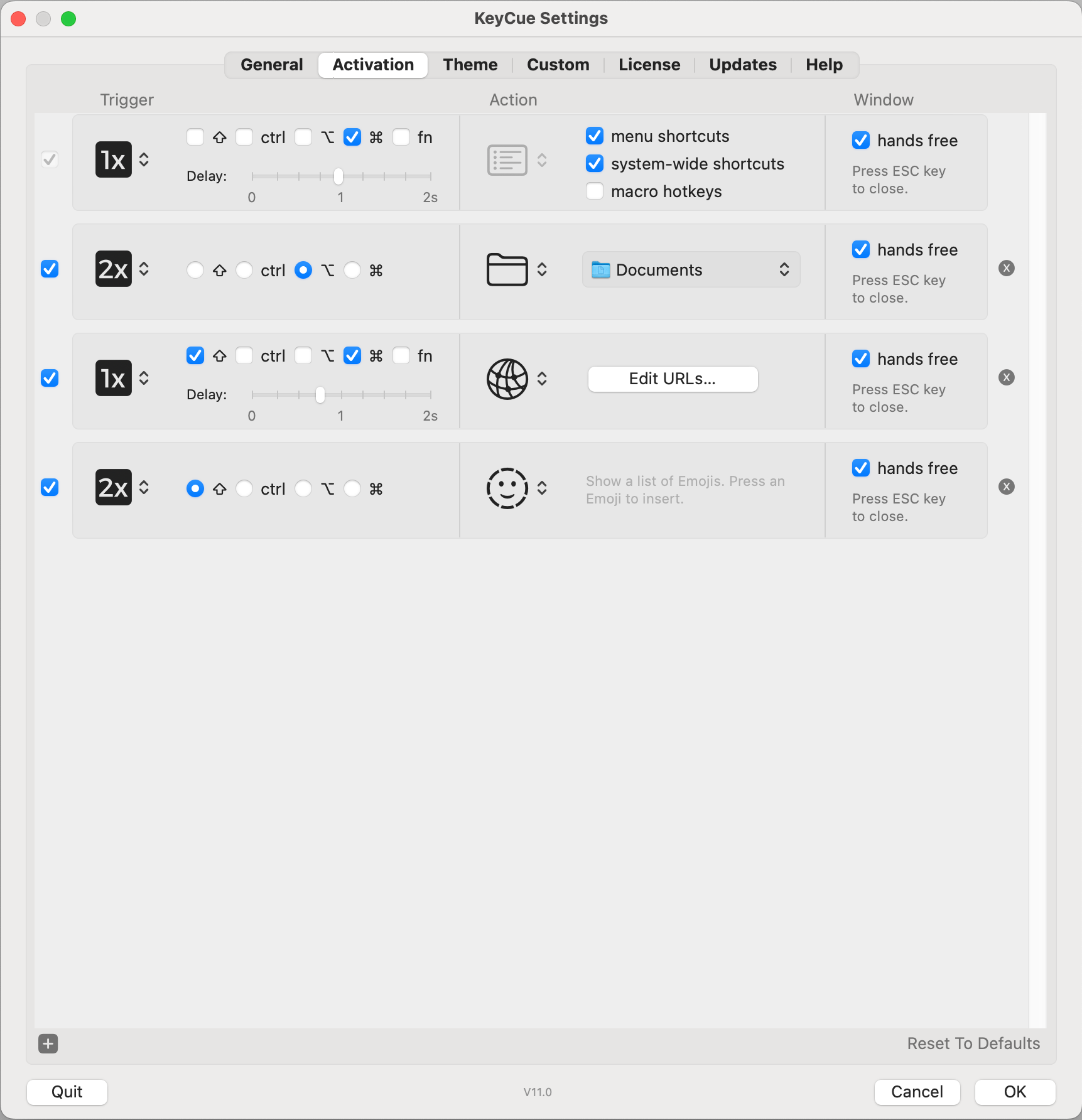Open the Documents folder dropdown
This screenshot has width=1082, height=1120.
tap(690, 269)
